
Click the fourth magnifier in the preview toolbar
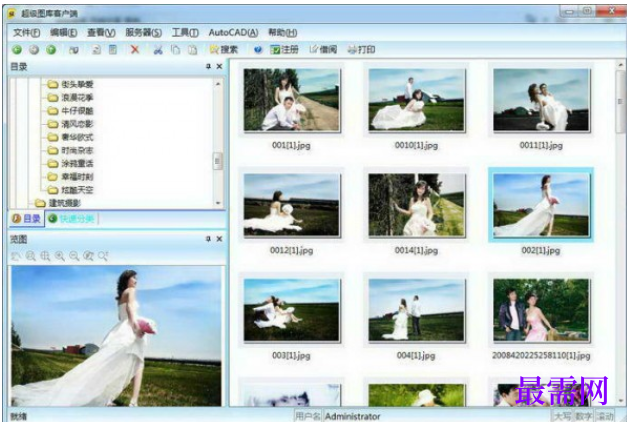click(60, 256)
